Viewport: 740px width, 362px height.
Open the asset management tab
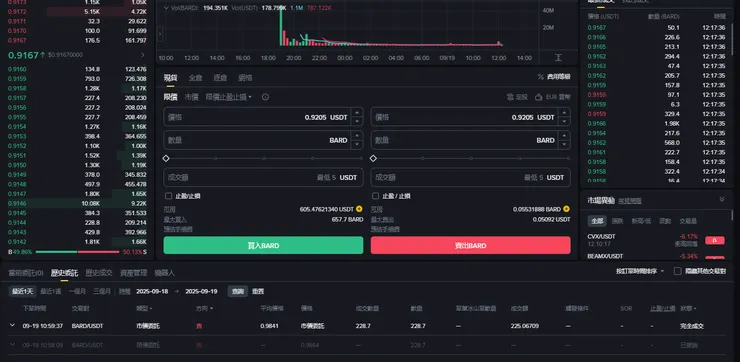134,273
